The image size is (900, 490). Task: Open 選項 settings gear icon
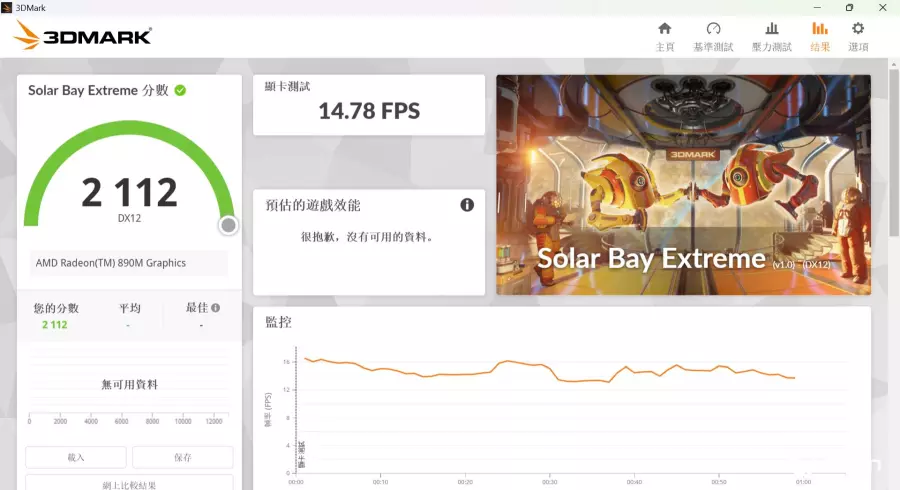[858, 29]
